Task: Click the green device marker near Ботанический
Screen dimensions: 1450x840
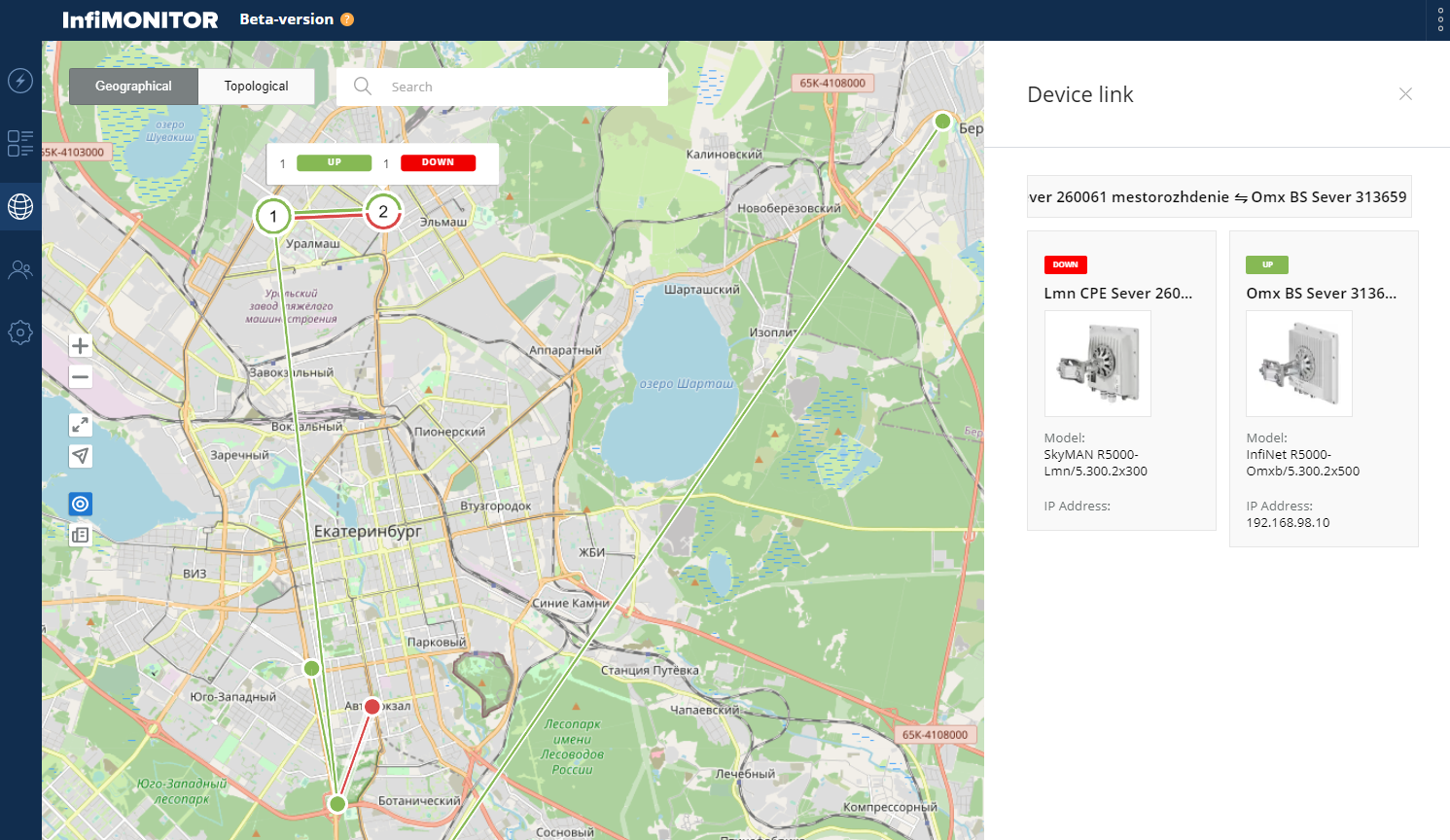Action: point(336,803)
